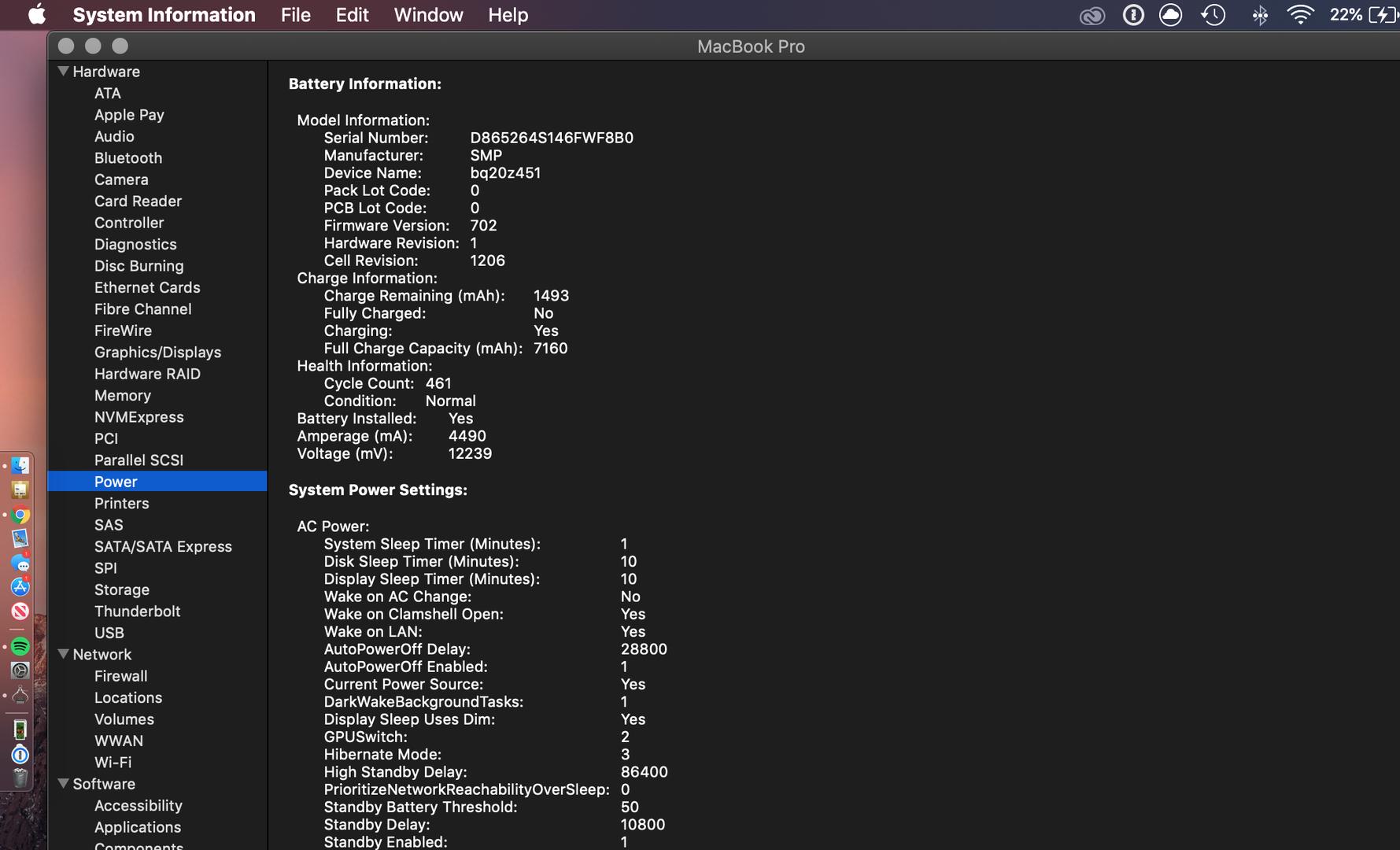Select SPI in the sidebar
The width and height of the screenshot is (1400, 850).
click(x=105, y=568)
